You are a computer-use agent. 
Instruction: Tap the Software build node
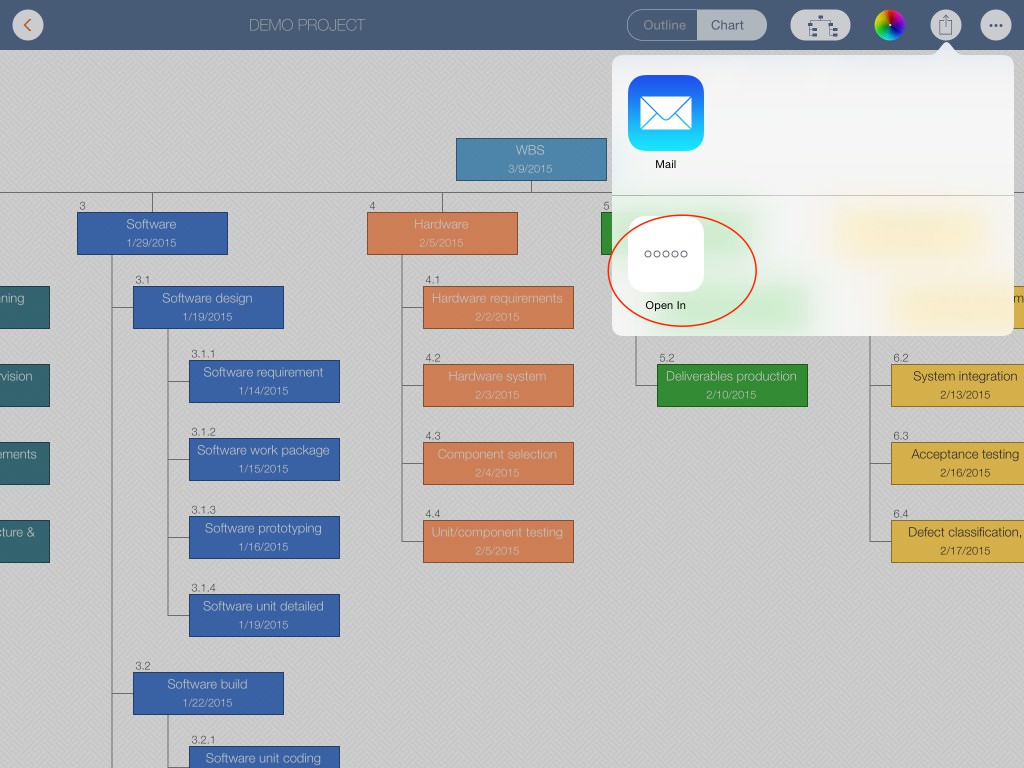point(208,693)
